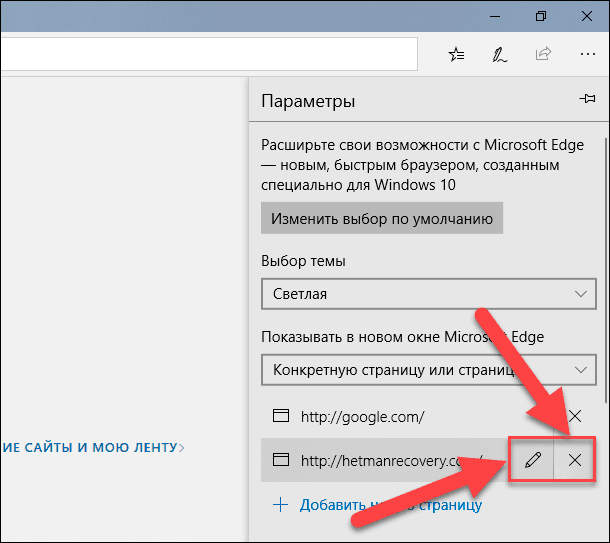Pin the Параметры pane
Viewport: 610px width, 543px height.
[587, 99]
